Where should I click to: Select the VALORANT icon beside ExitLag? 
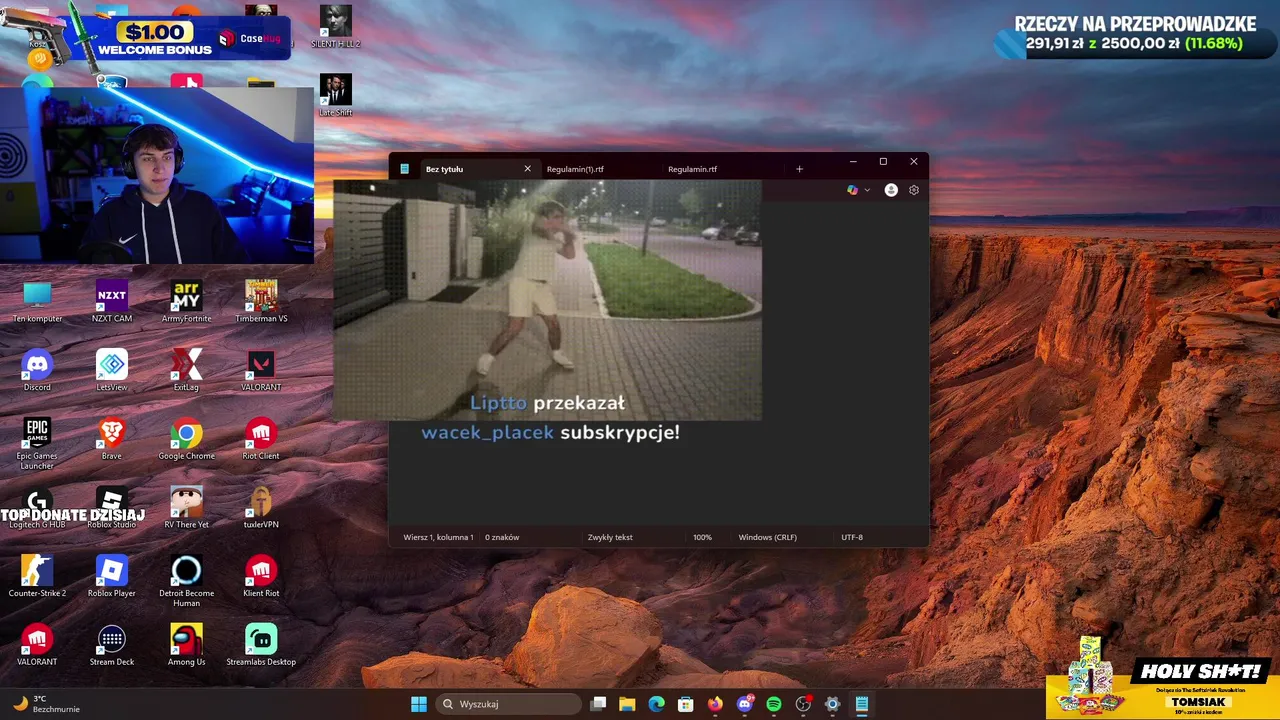(x=261, y=370)
